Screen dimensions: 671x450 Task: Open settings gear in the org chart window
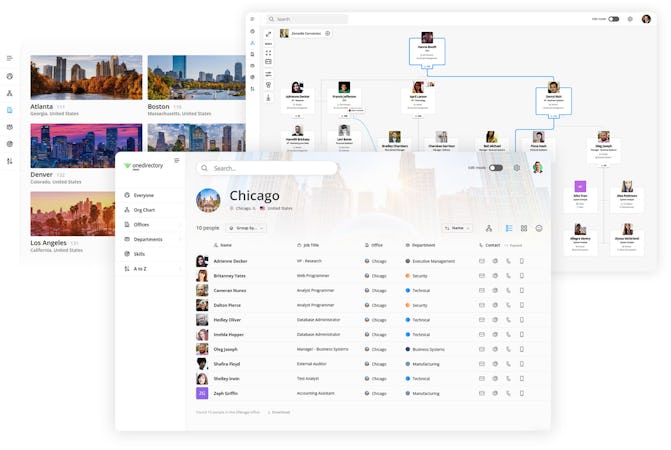(630, 19)
